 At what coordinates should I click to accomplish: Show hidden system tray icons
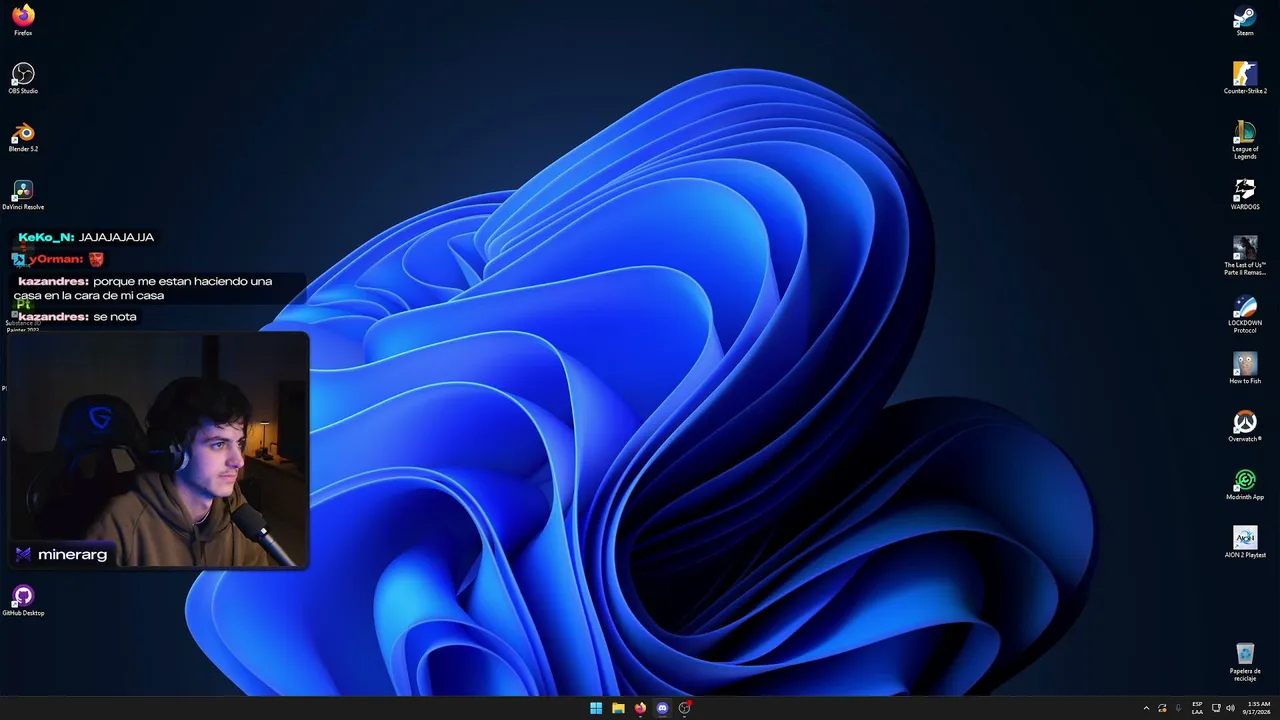click(x=1146, y=708)
